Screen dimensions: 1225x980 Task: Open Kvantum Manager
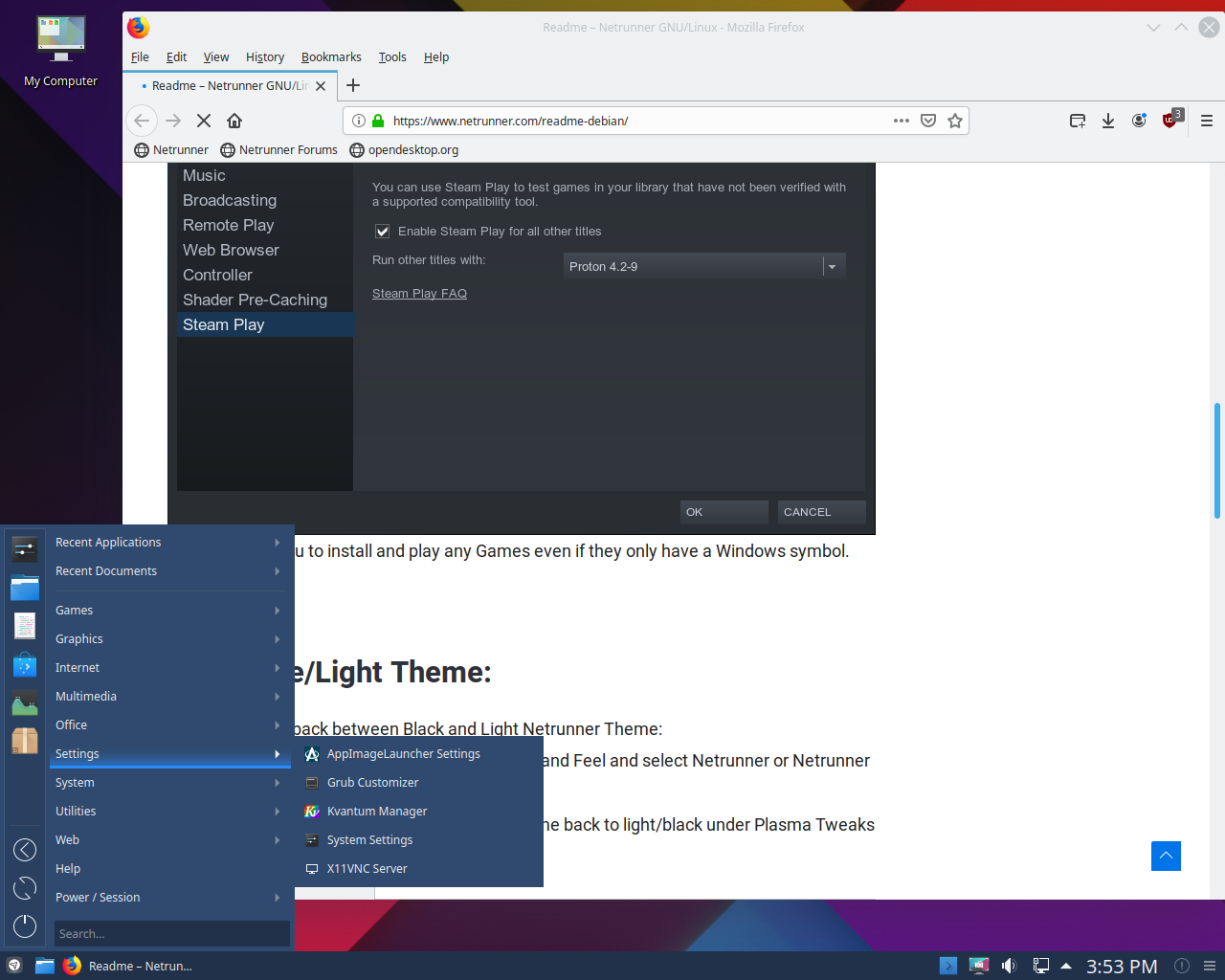click(x=419, y=811)
